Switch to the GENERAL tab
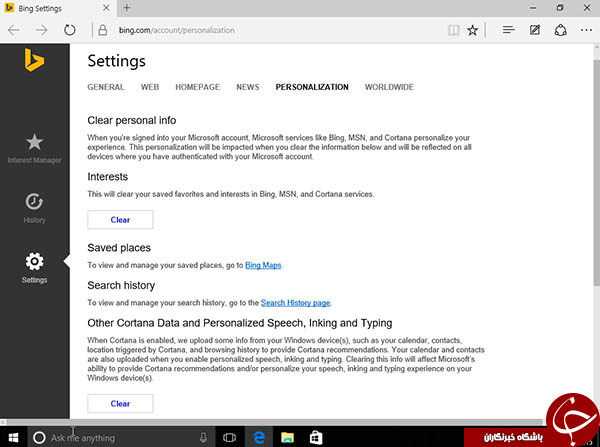 (x=106, y=87)
